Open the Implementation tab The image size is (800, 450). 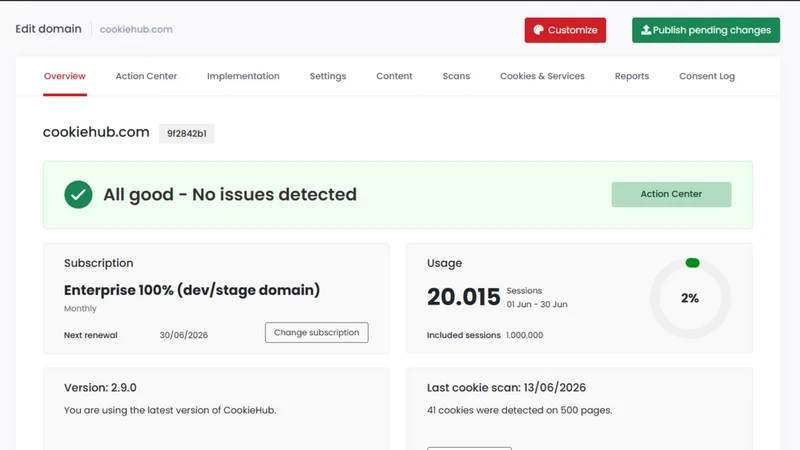(x=243, y=76)
